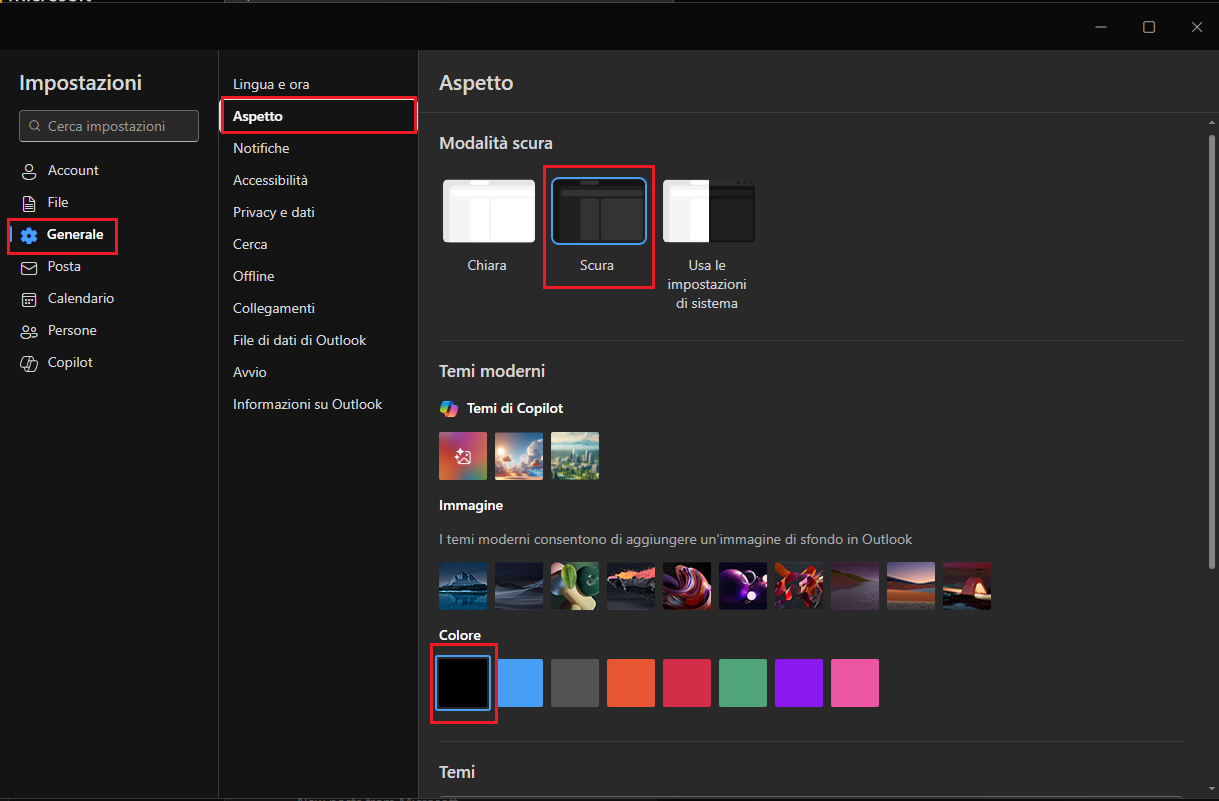
Task: Pick the dark wavy dunes background image
Action: tap(519, 586)
